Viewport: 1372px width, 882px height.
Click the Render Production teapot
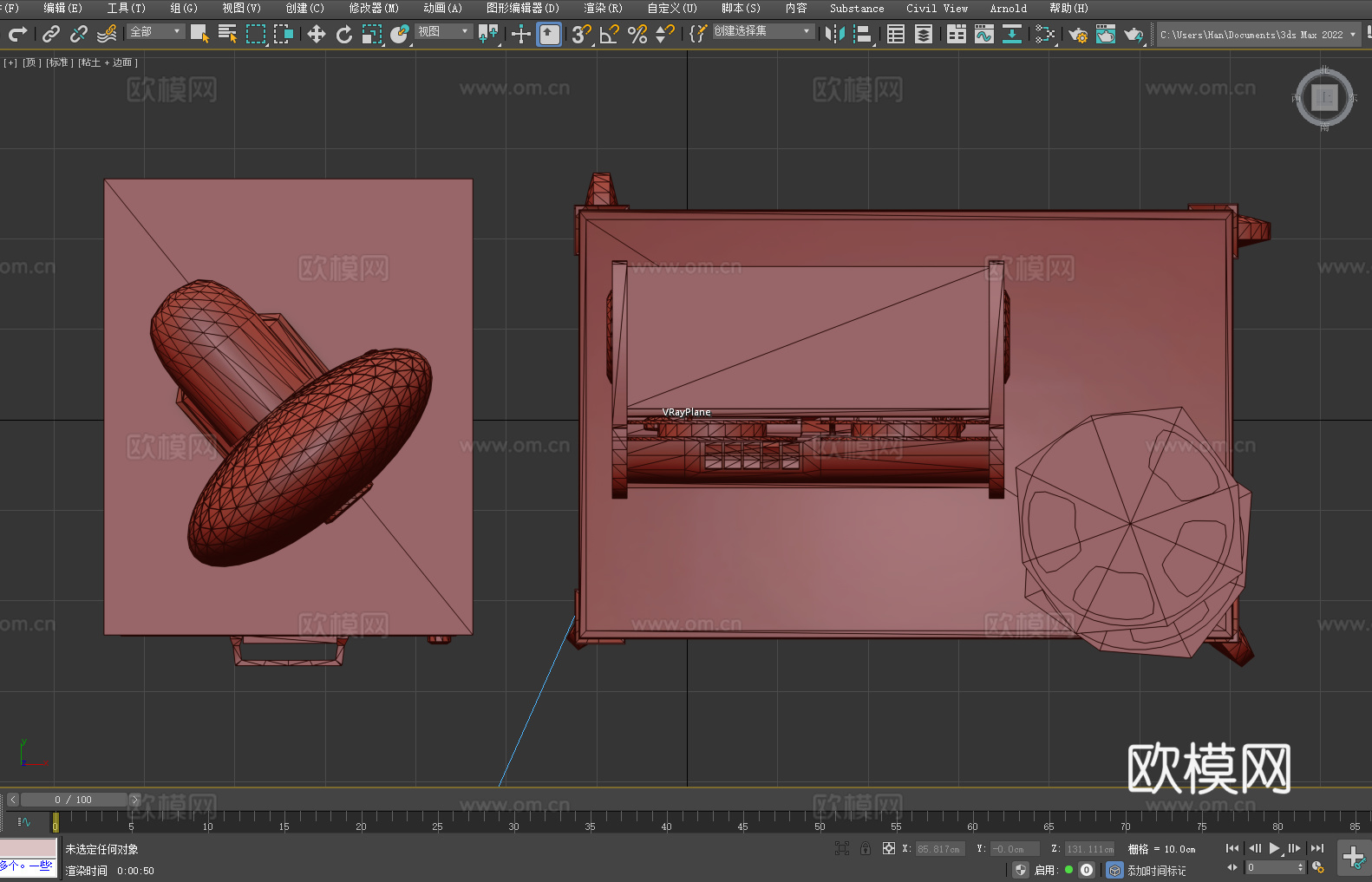(x=1134, y=34)
